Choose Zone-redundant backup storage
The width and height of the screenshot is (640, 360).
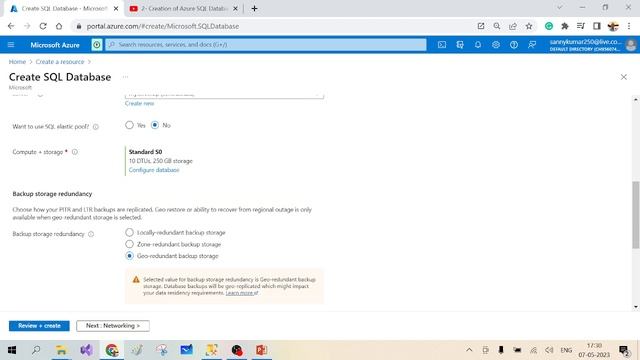(x=129, y=244)
